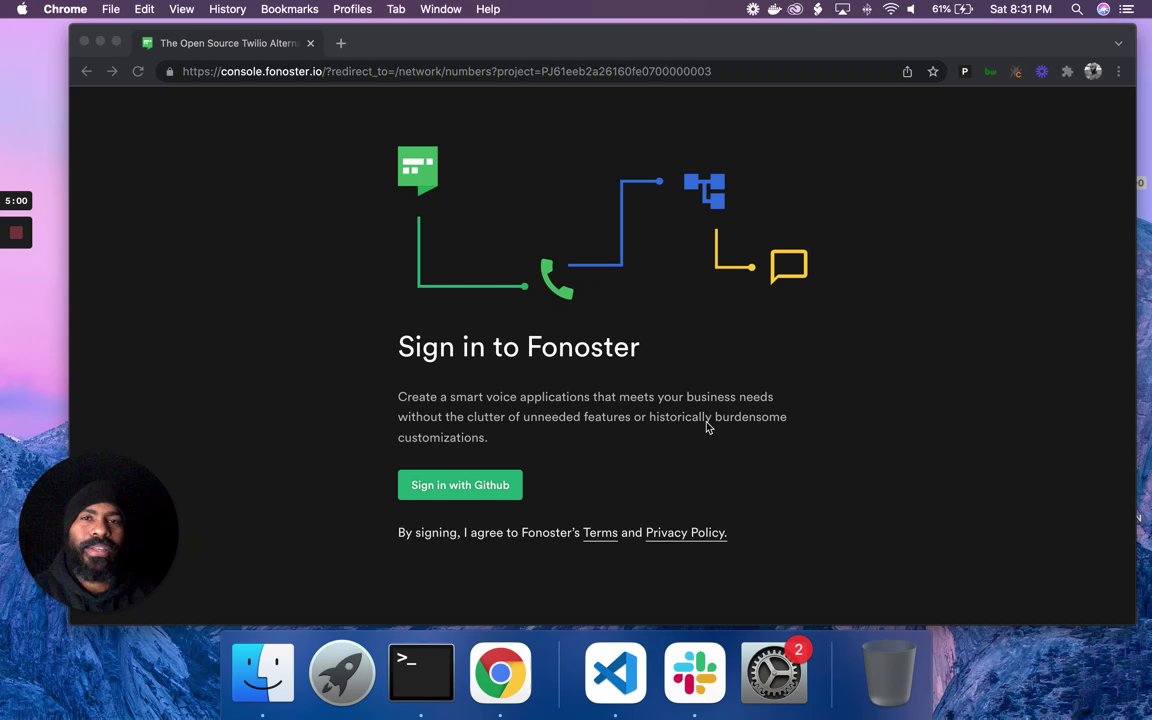
Task: Open Siri from the menu bar
Action: [1103, 9]
